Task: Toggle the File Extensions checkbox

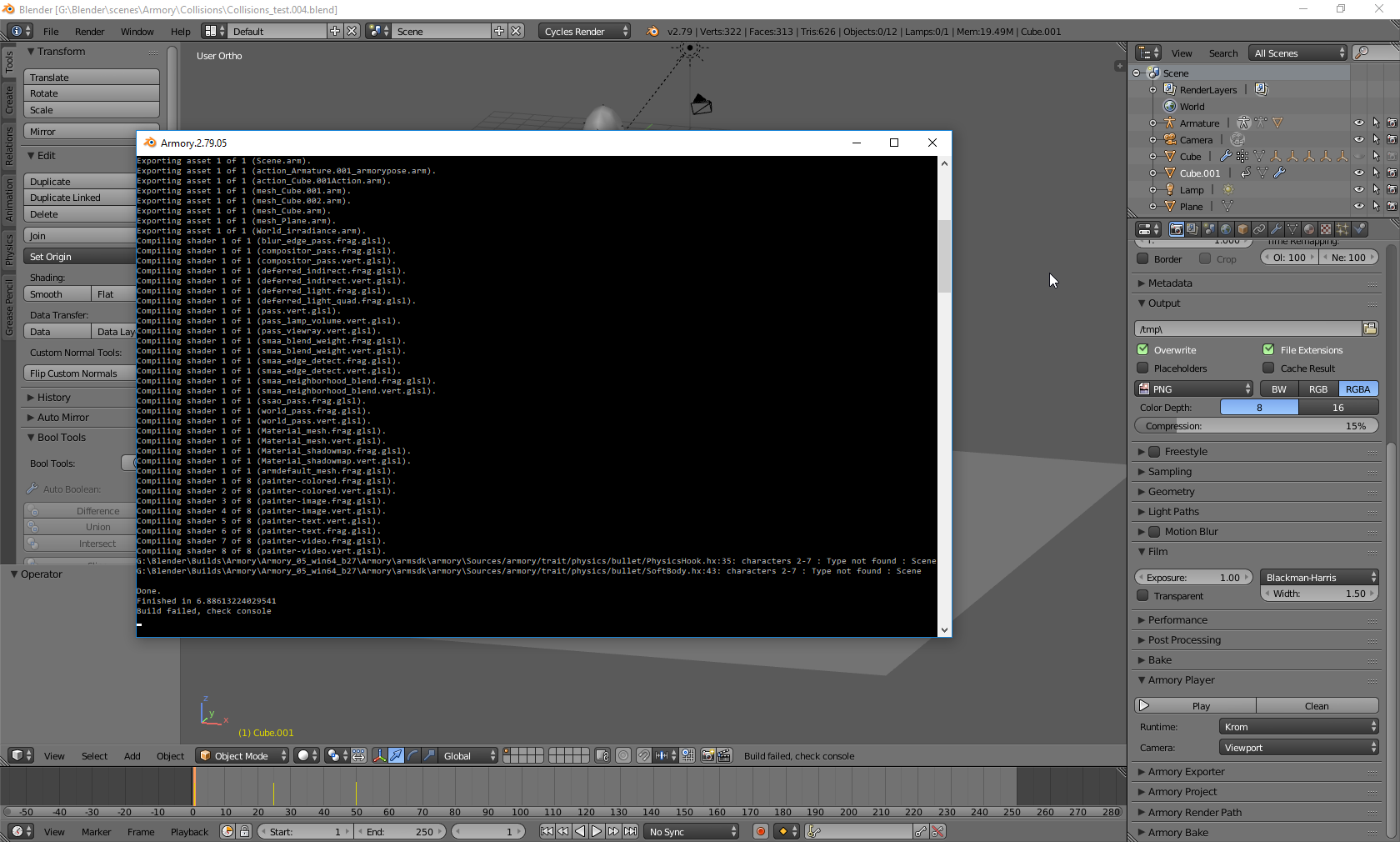Action: tap(1268, 349)
